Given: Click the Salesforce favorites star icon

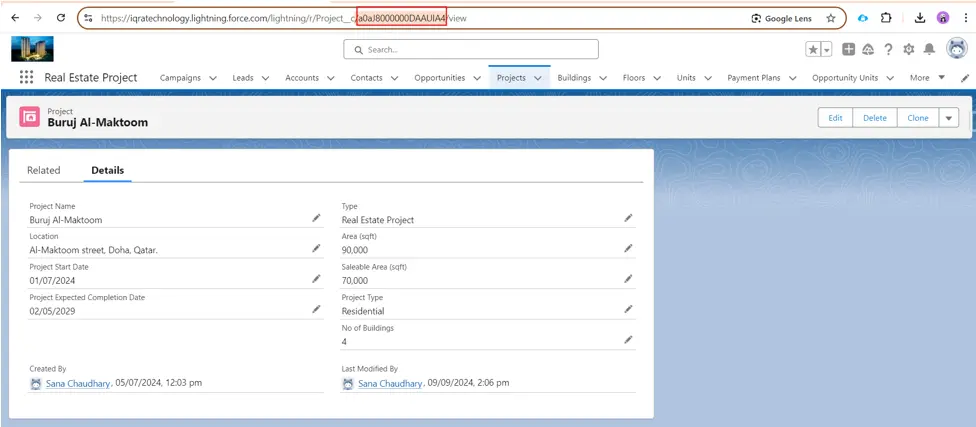Looking at the screenshot, I should 813,50.
